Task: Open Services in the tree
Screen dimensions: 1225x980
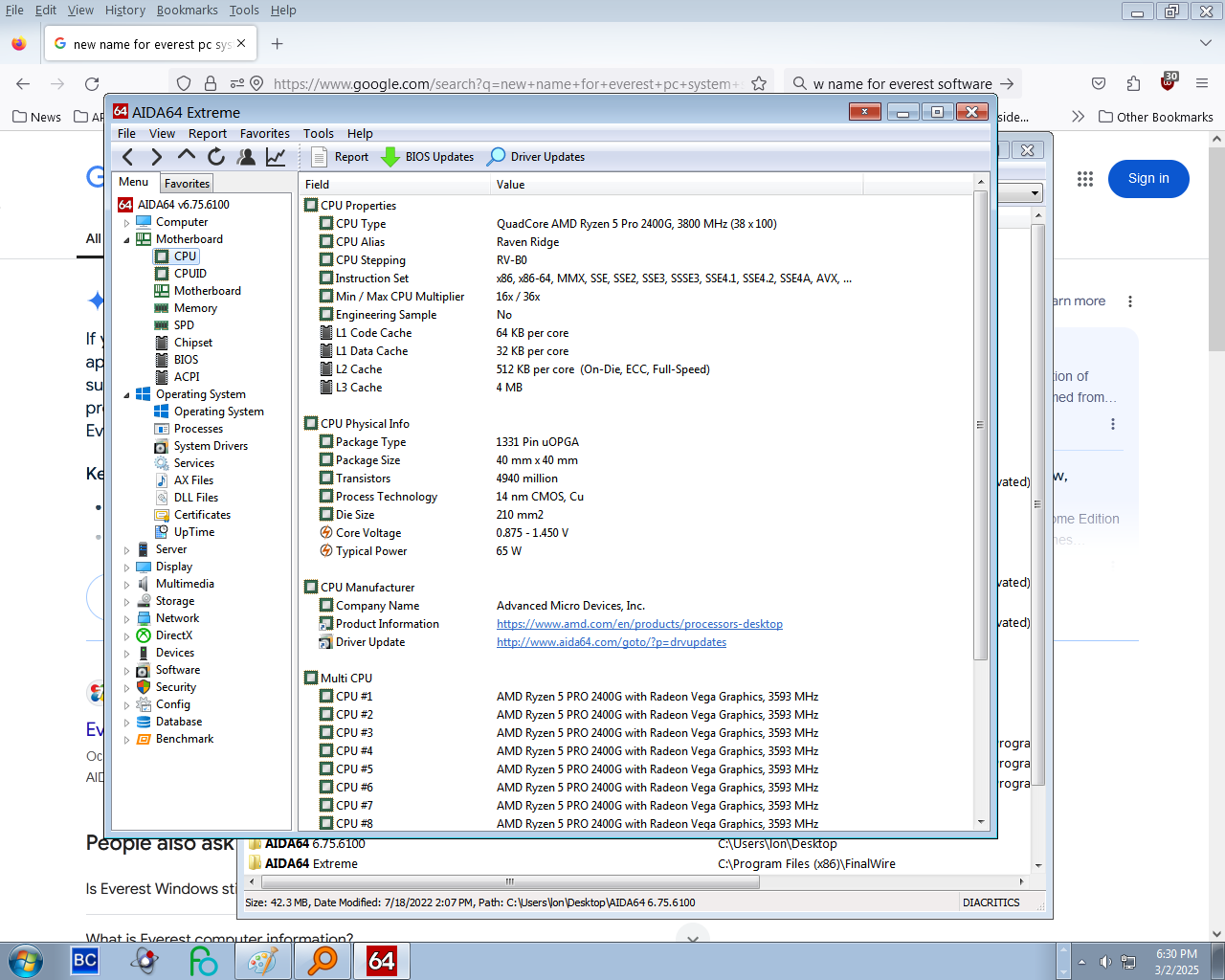Action: [x=194, y=463]
